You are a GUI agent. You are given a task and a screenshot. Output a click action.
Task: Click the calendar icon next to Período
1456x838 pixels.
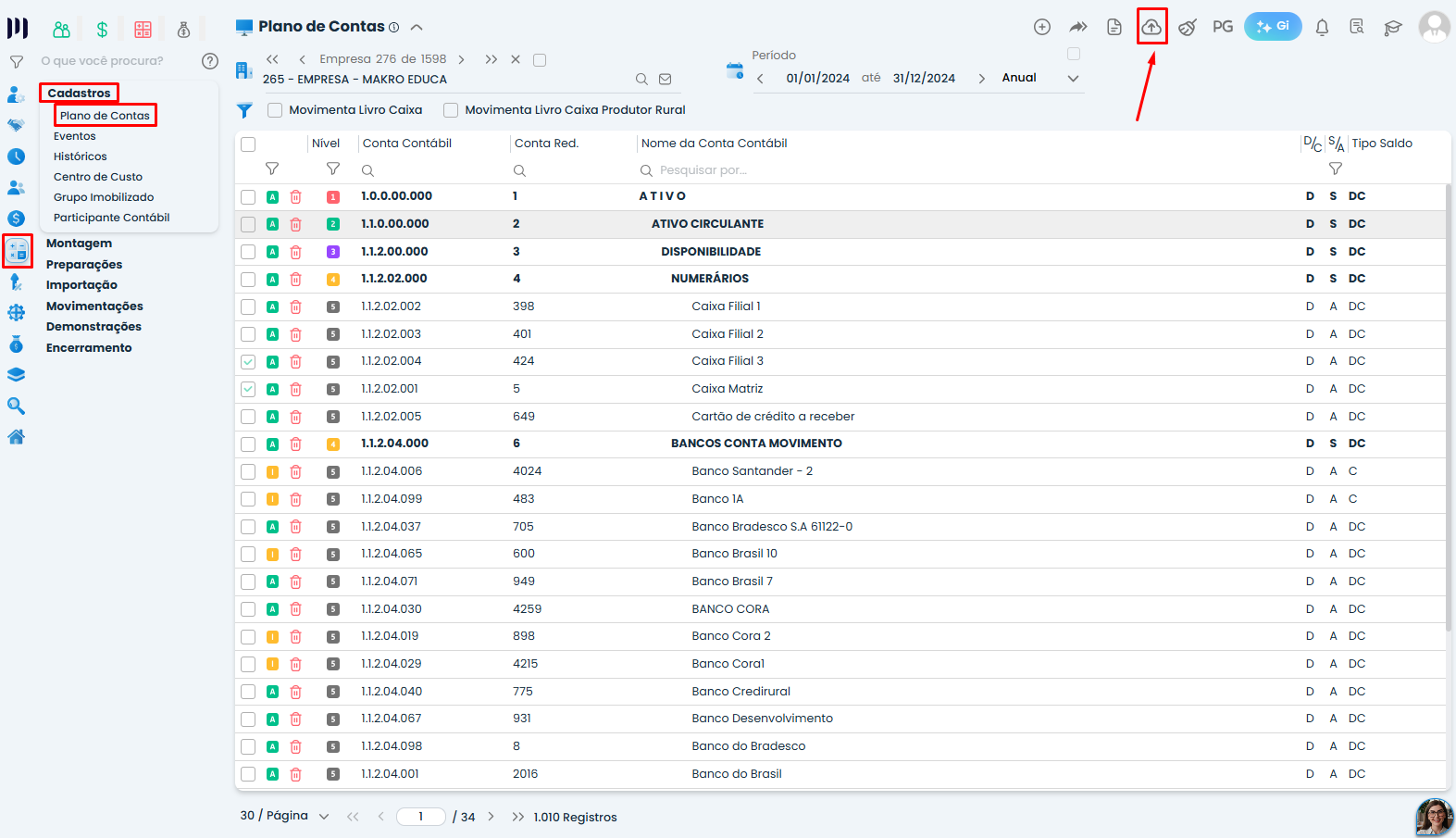735,70
